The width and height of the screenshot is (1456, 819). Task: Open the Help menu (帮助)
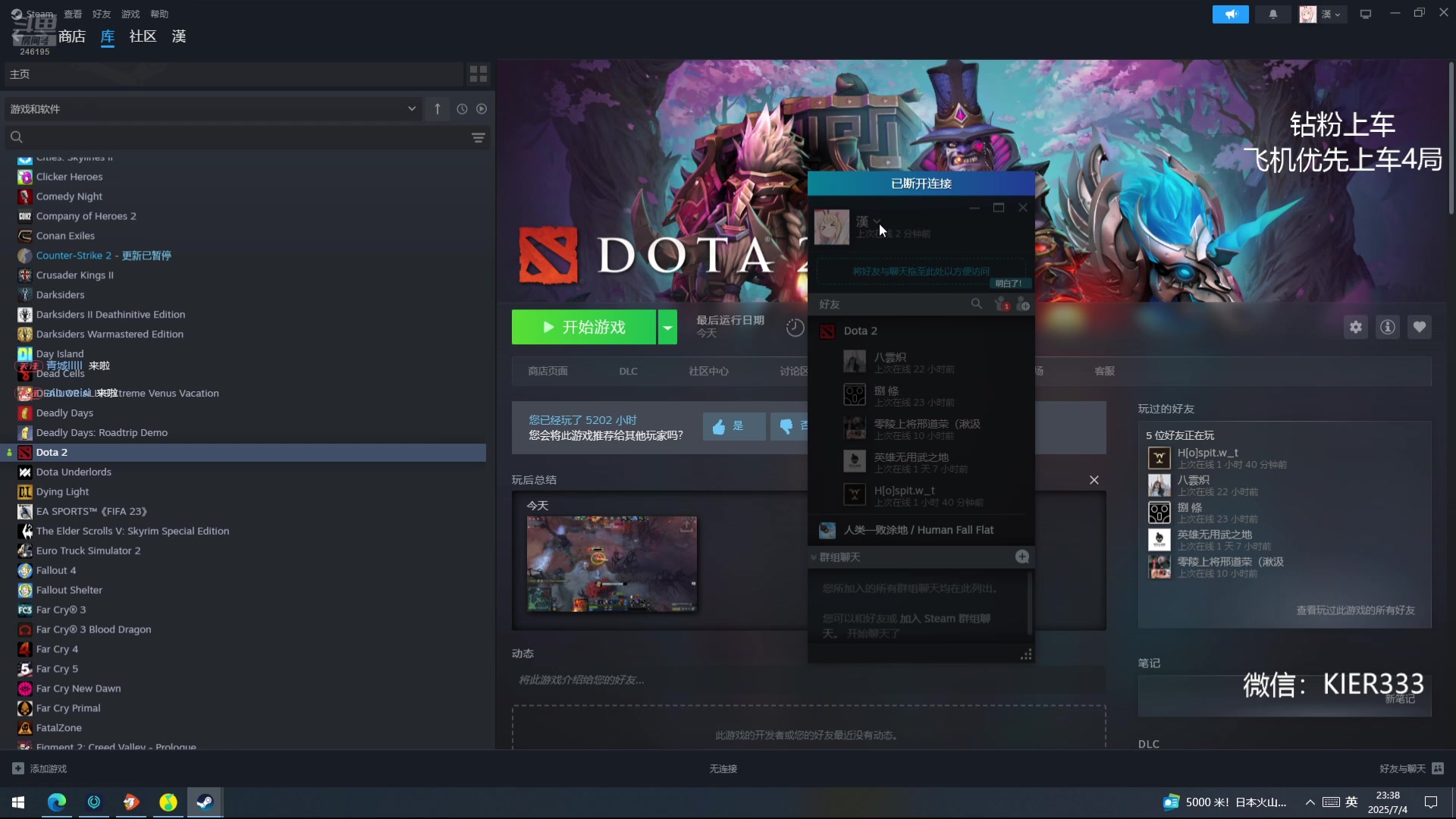[159, 14]
